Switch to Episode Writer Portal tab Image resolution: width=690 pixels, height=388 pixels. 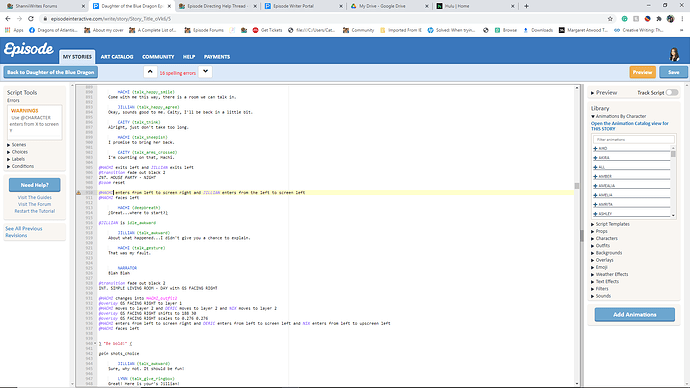click(304, 6)
